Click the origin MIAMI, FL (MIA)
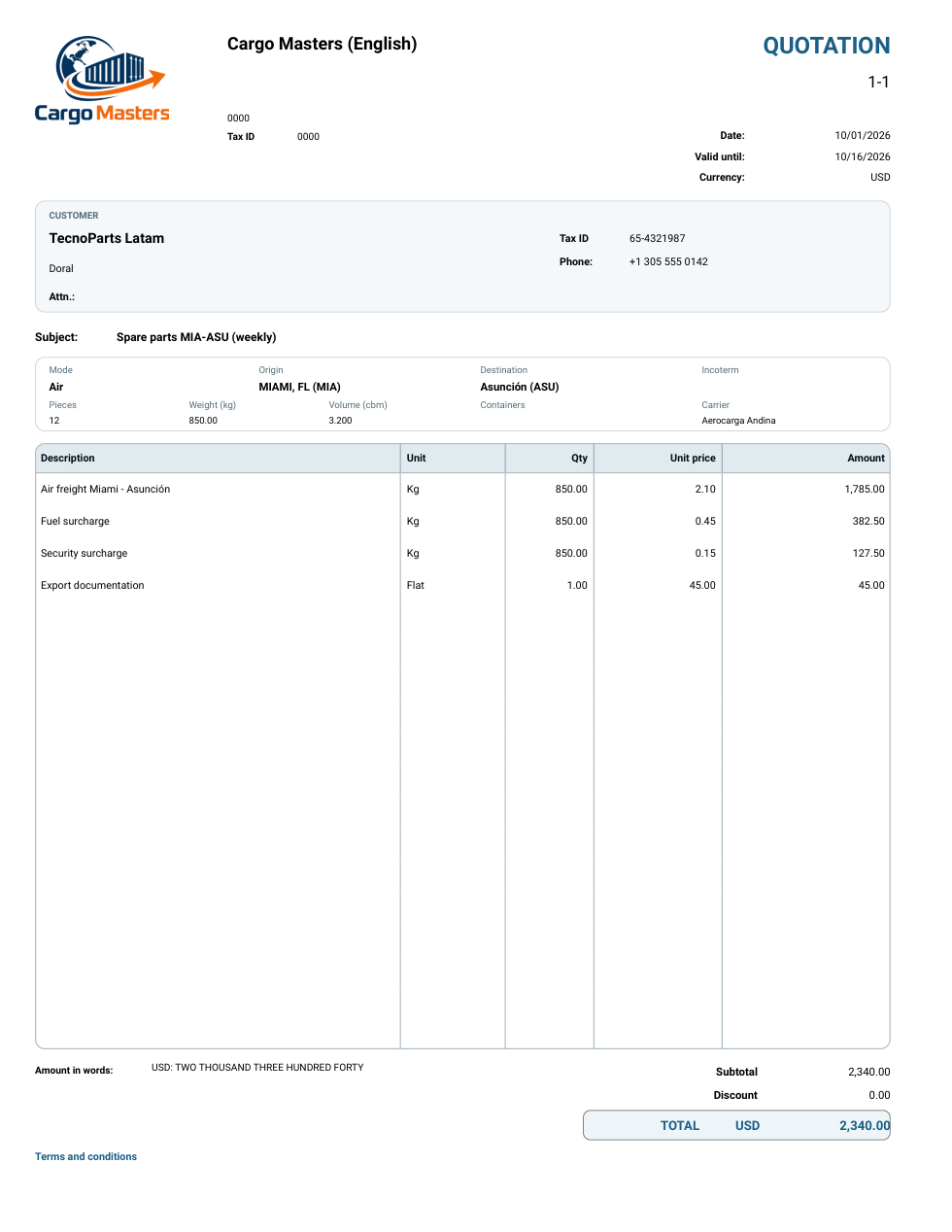 (299, 387)
